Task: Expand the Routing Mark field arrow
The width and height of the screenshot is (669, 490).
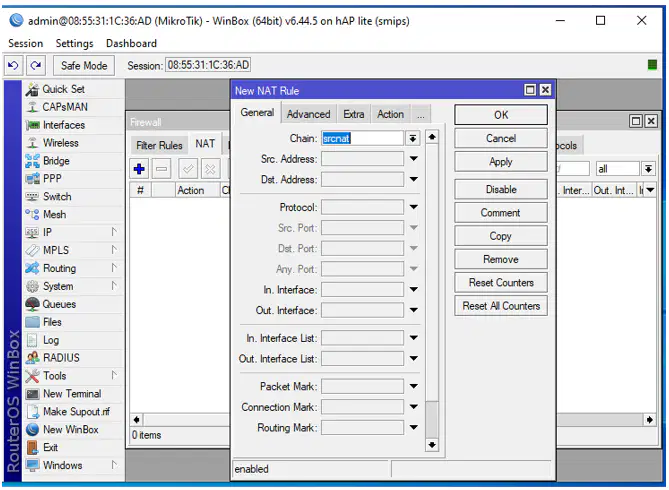Action: (413, 427)
